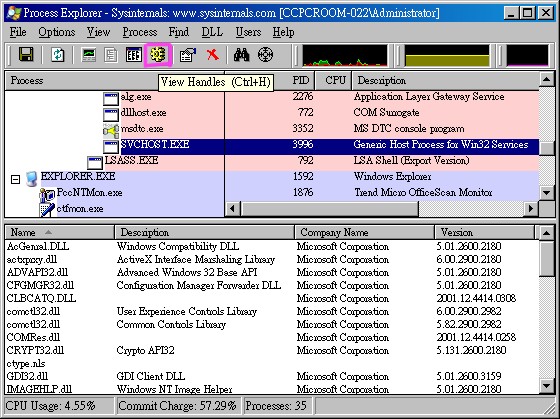Open the Process menu
This screenshot has width=560, height=419.
(x=140, y=32)
